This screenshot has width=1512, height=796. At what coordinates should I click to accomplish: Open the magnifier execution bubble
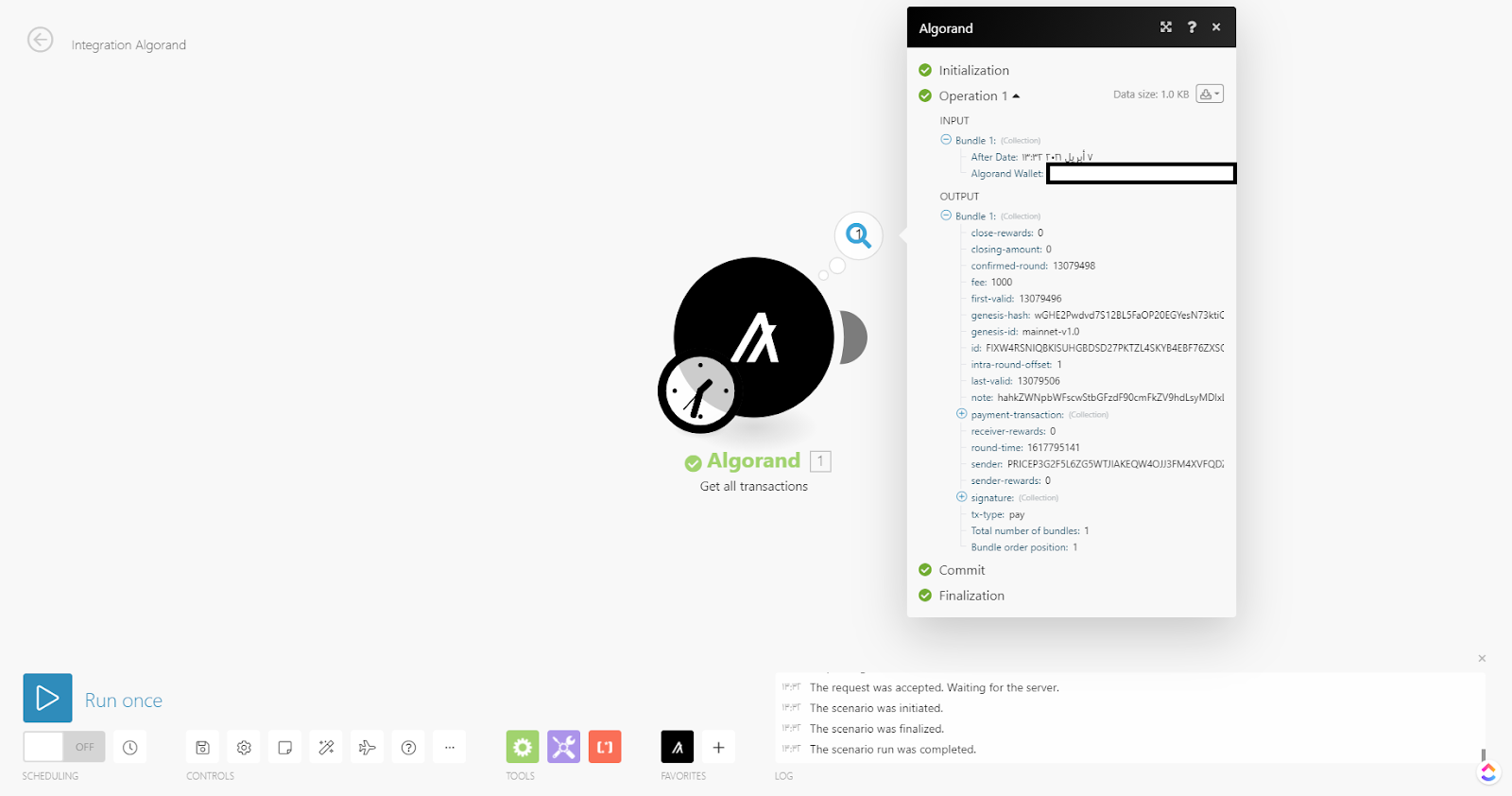tap(858, 234)
